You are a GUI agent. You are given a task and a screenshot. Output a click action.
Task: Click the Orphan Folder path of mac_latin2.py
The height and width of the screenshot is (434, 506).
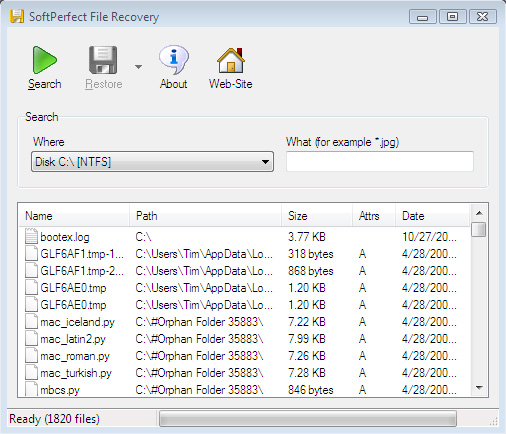click(x=199, y=339)
